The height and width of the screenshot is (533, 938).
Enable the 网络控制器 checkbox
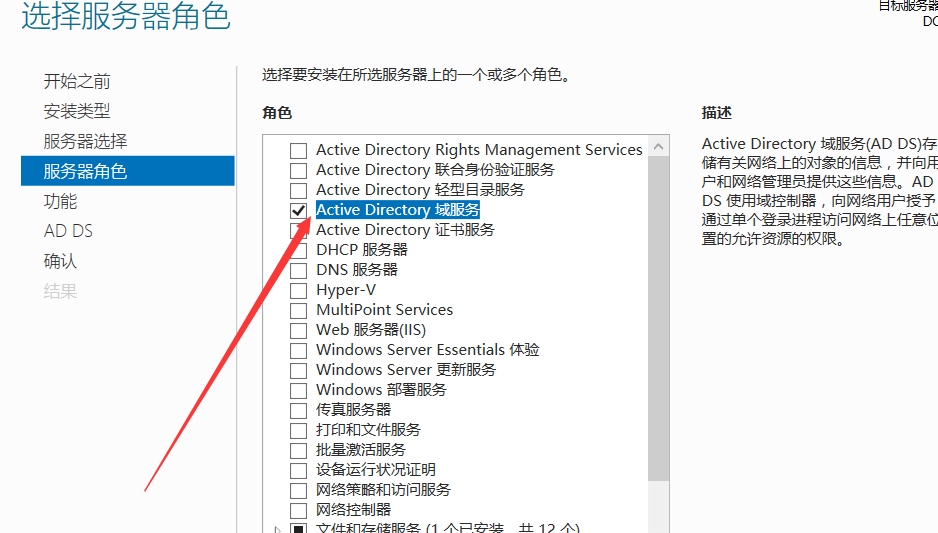(x=298, y=510)
